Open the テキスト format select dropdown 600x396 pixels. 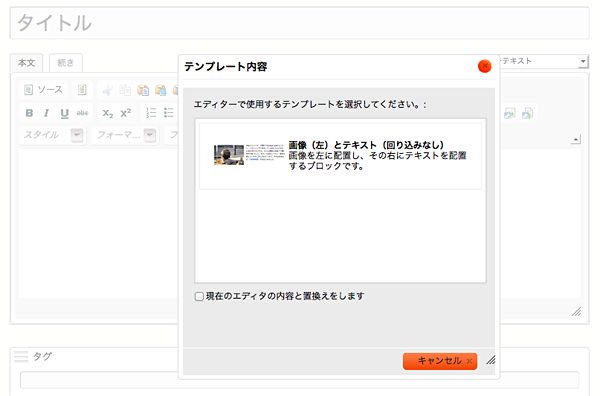click(x=544, y=61)
